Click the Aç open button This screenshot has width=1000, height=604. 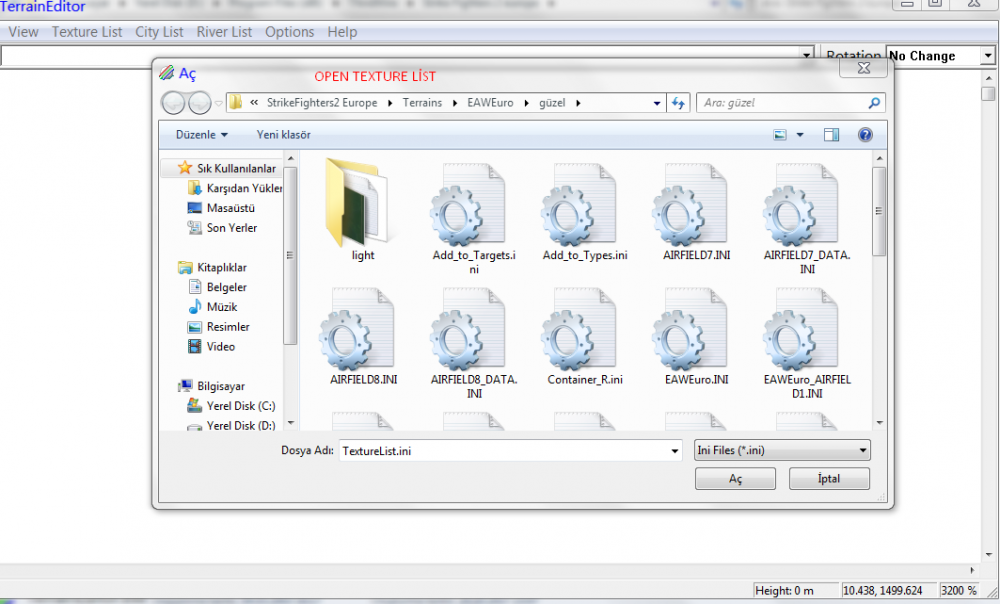click(735, 478)
